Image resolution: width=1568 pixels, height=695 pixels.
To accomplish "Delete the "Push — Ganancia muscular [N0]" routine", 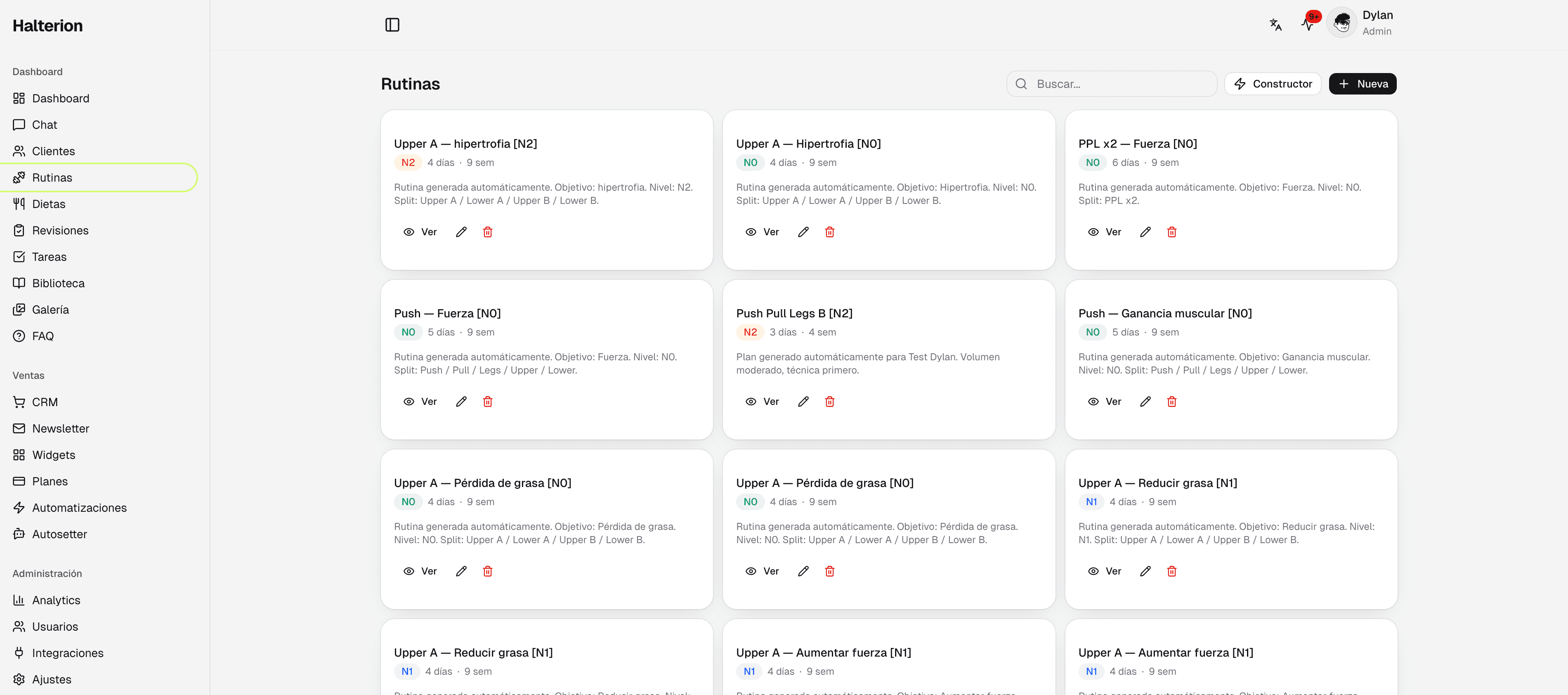I will point(1172,402).
